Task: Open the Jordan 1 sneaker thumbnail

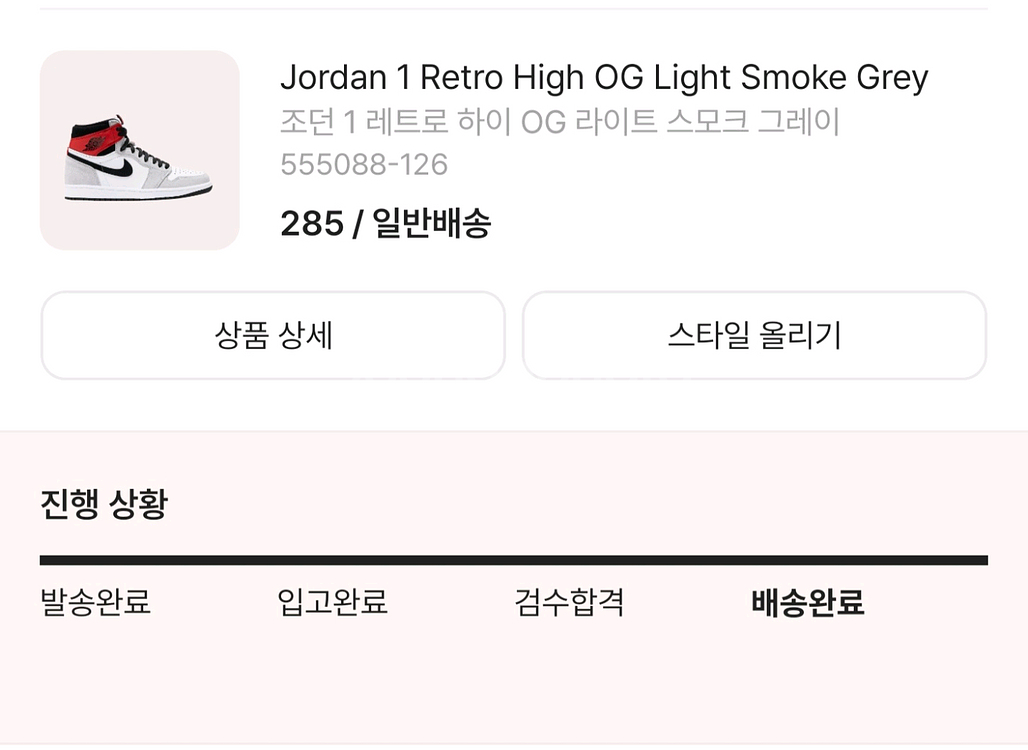Action: 139,150
